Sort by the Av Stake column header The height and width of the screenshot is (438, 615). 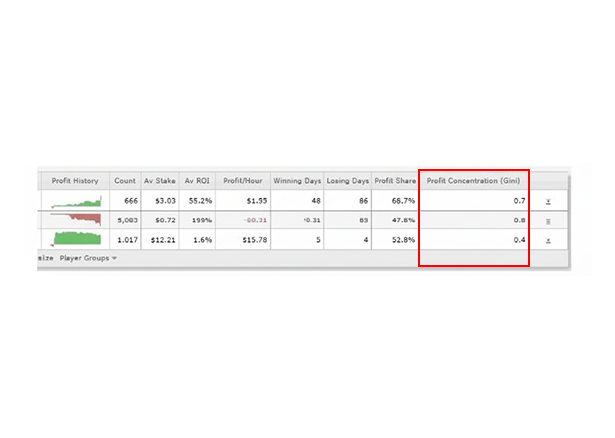tap(160, 181)
